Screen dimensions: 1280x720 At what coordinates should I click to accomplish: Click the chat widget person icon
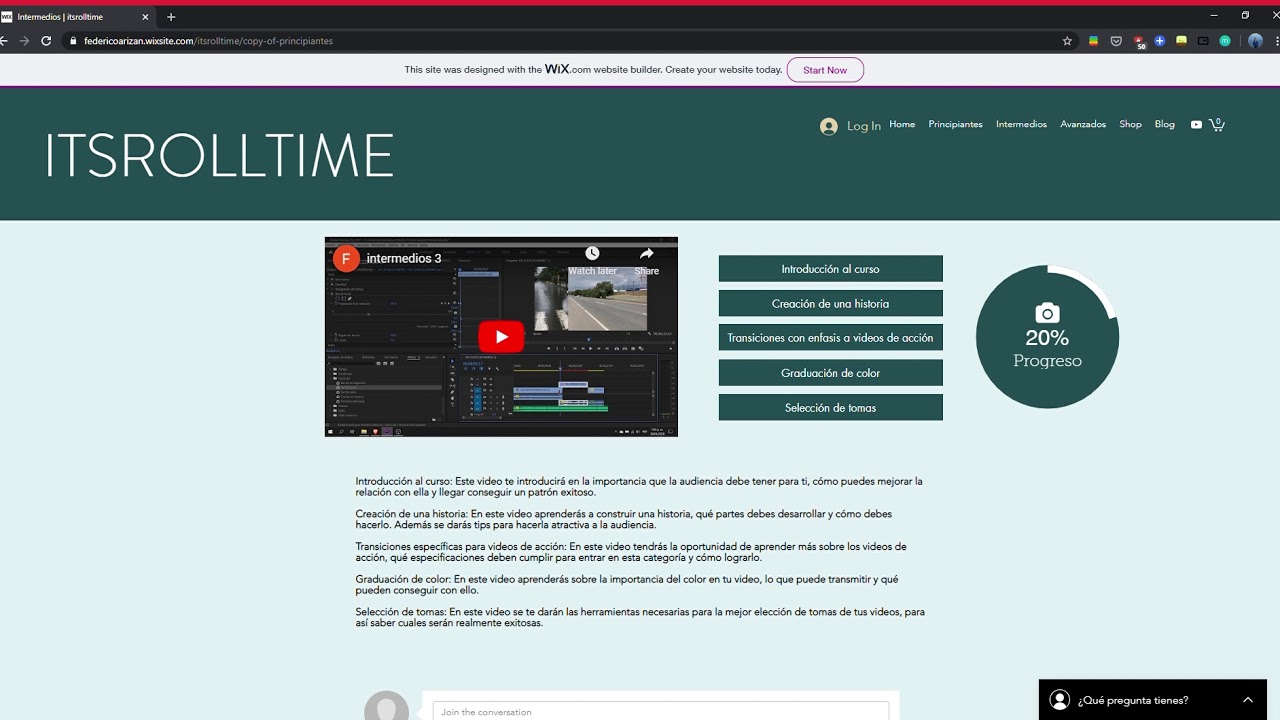pyautogui.click(x=1060, y=700)
